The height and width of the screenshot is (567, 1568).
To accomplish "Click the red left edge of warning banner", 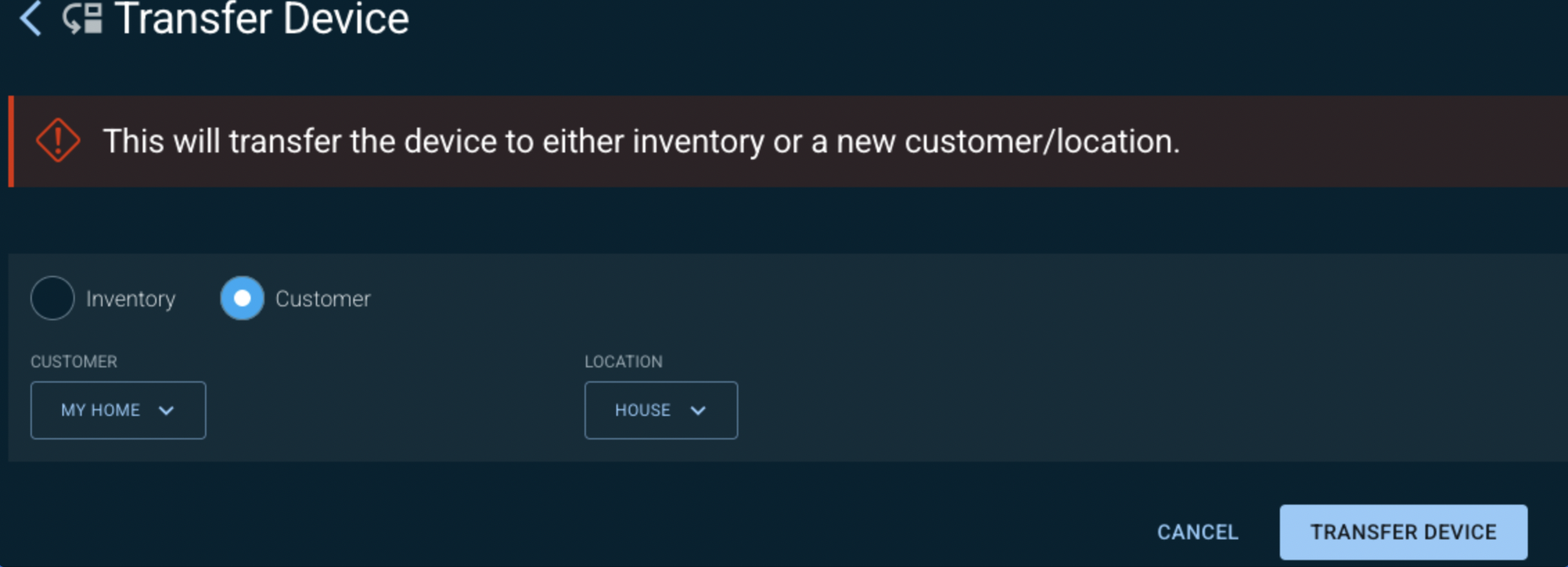I will (11, 141).
